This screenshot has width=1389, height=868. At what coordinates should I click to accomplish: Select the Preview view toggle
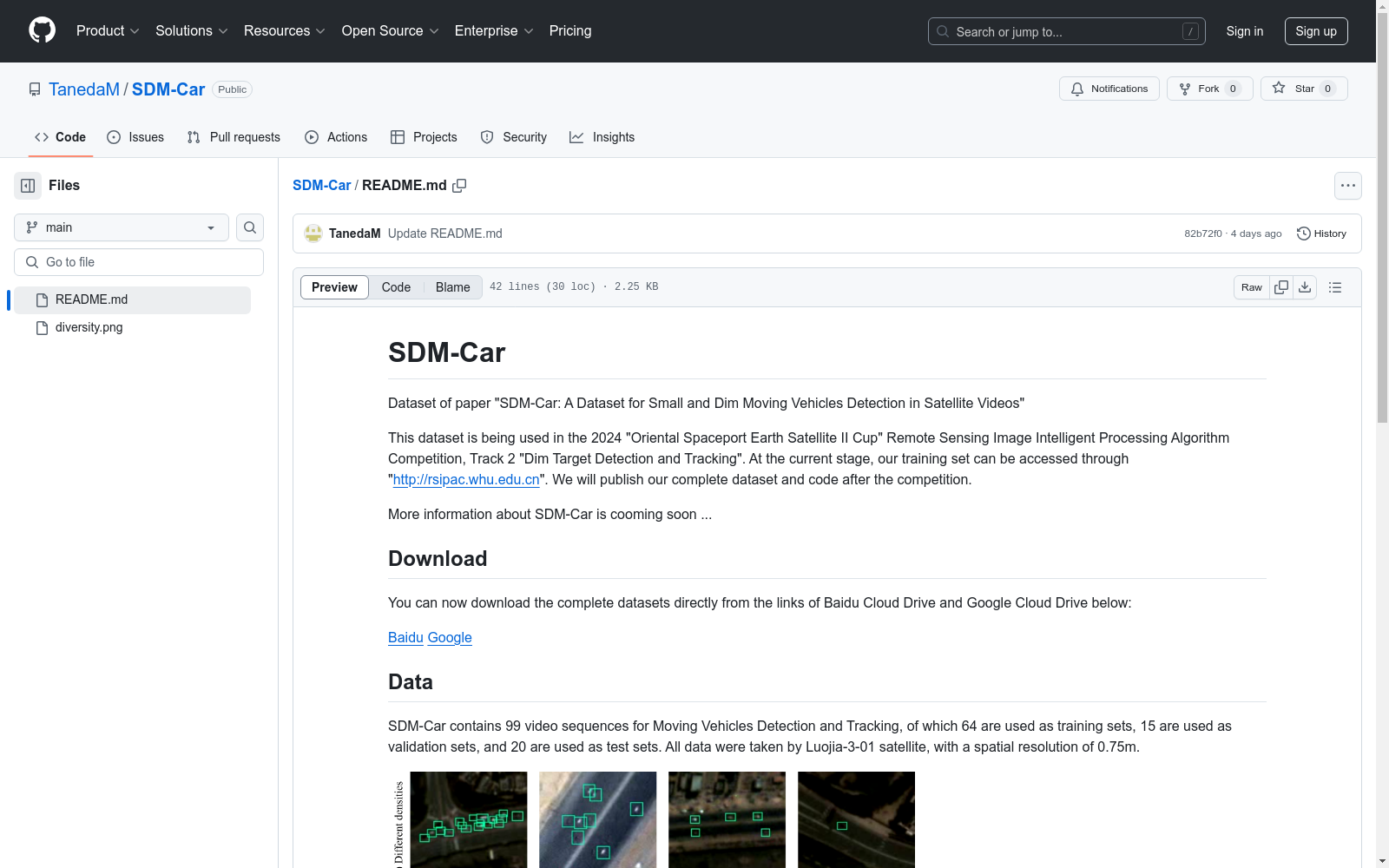click(334, 287)
